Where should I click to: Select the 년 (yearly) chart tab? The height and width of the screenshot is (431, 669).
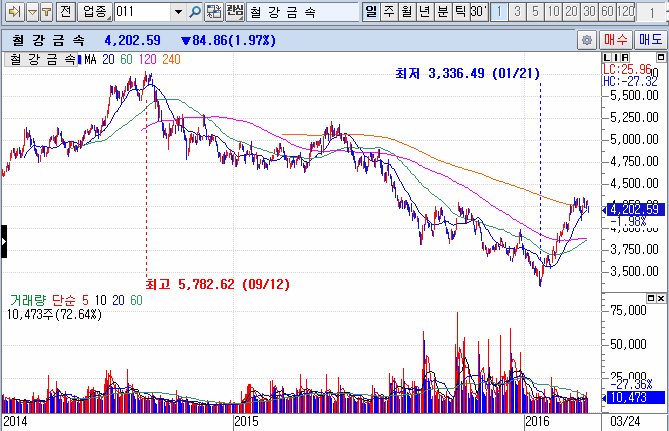pos(423,11)
